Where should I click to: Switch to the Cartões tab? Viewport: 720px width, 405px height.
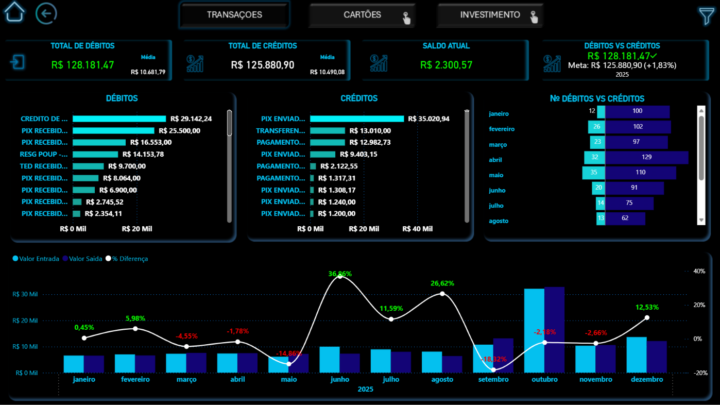click(362, 15)
